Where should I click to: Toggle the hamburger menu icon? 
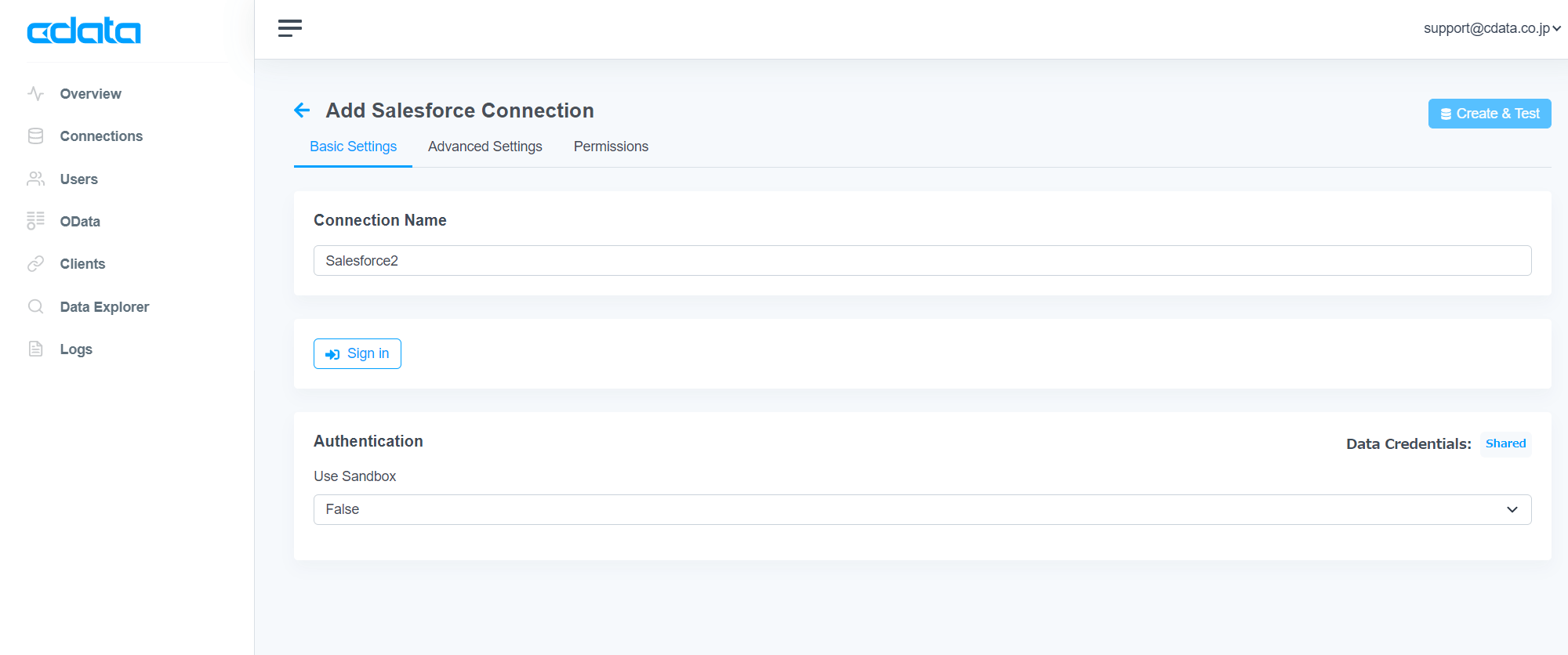click(x=289, y=28)
